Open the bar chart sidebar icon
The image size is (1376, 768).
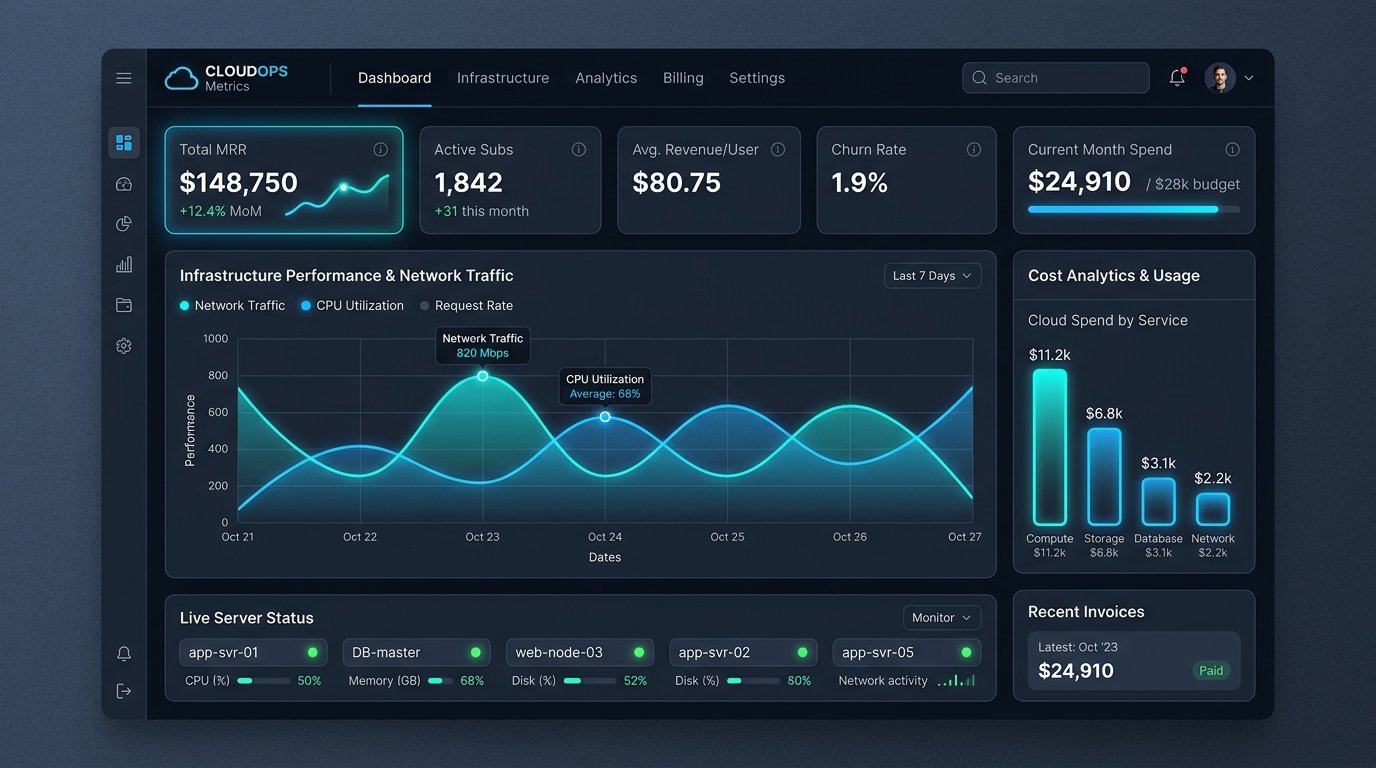pyautogui.click(x=124, y=265)
